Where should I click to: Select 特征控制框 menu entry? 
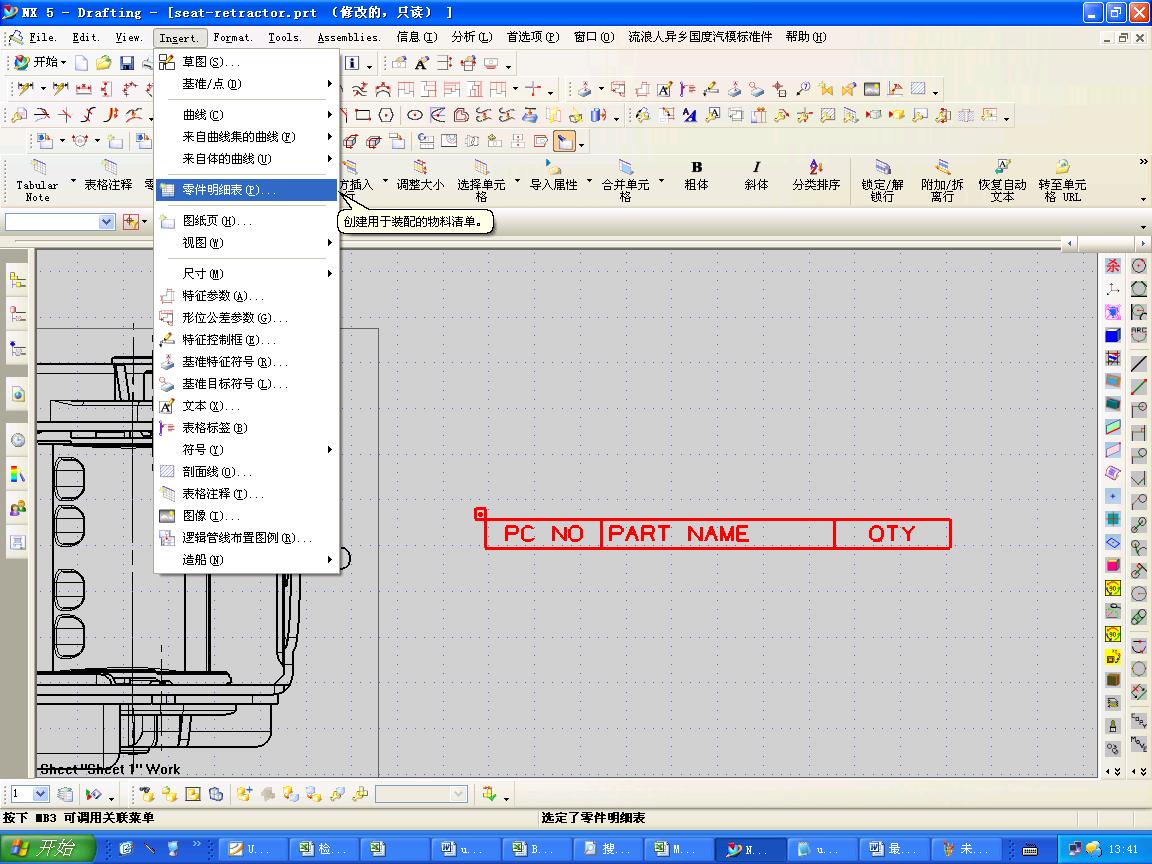click(246, 339)
